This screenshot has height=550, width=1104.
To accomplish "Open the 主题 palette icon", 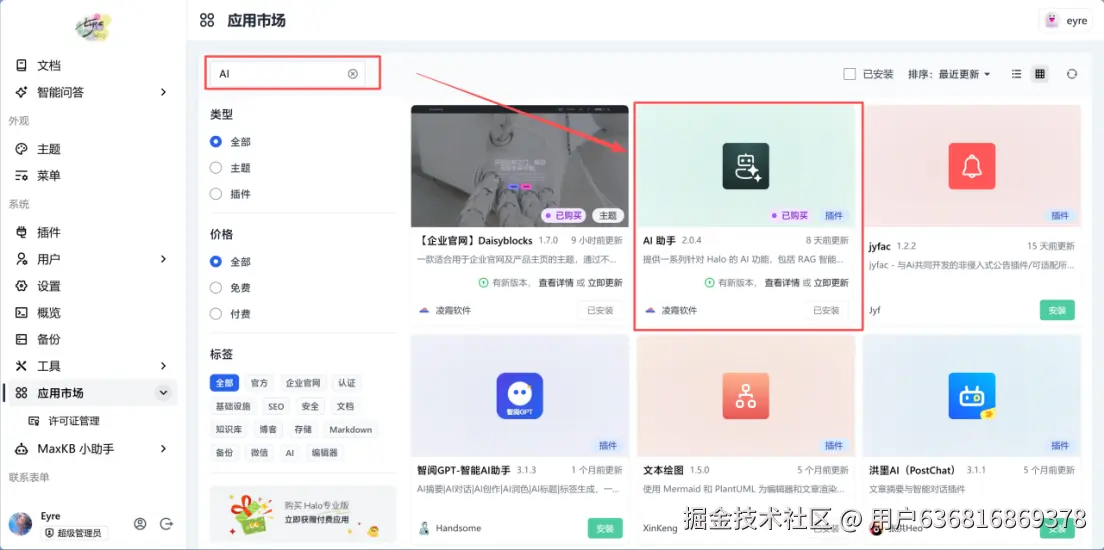I will [x=22, y=149].
